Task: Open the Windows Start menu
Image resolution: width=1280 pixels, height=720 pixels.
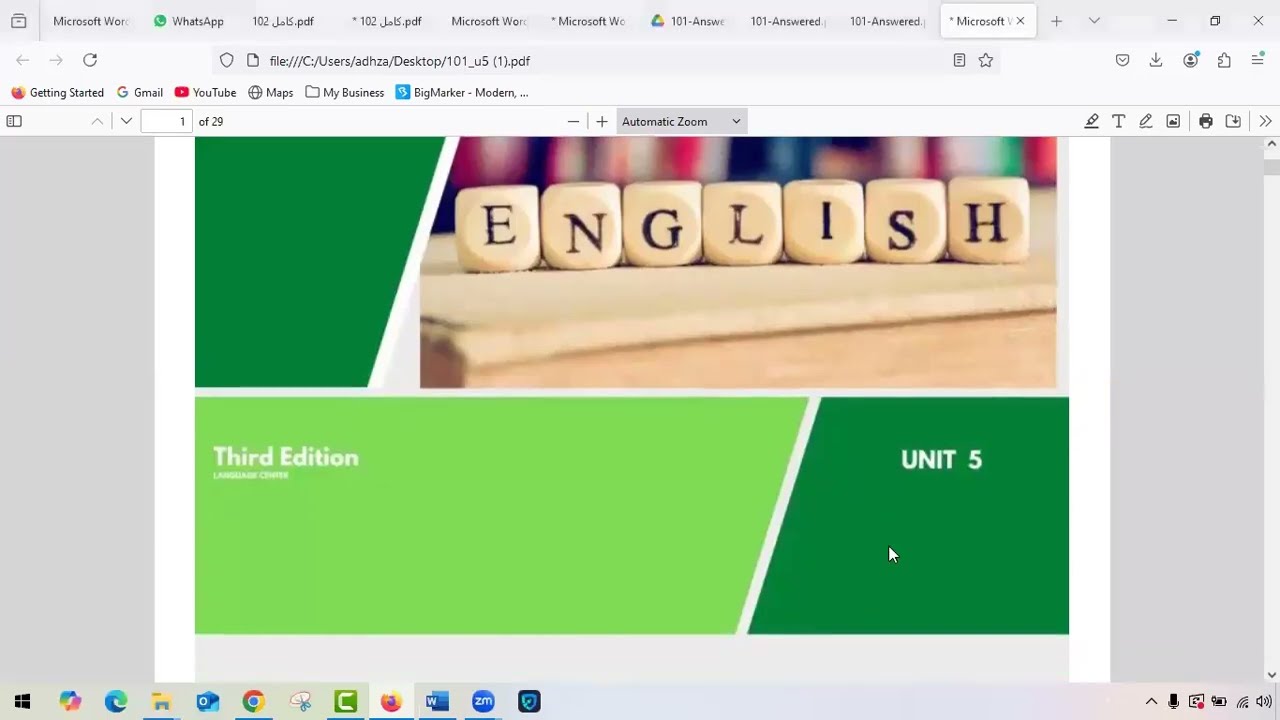Action: point(22,702)
